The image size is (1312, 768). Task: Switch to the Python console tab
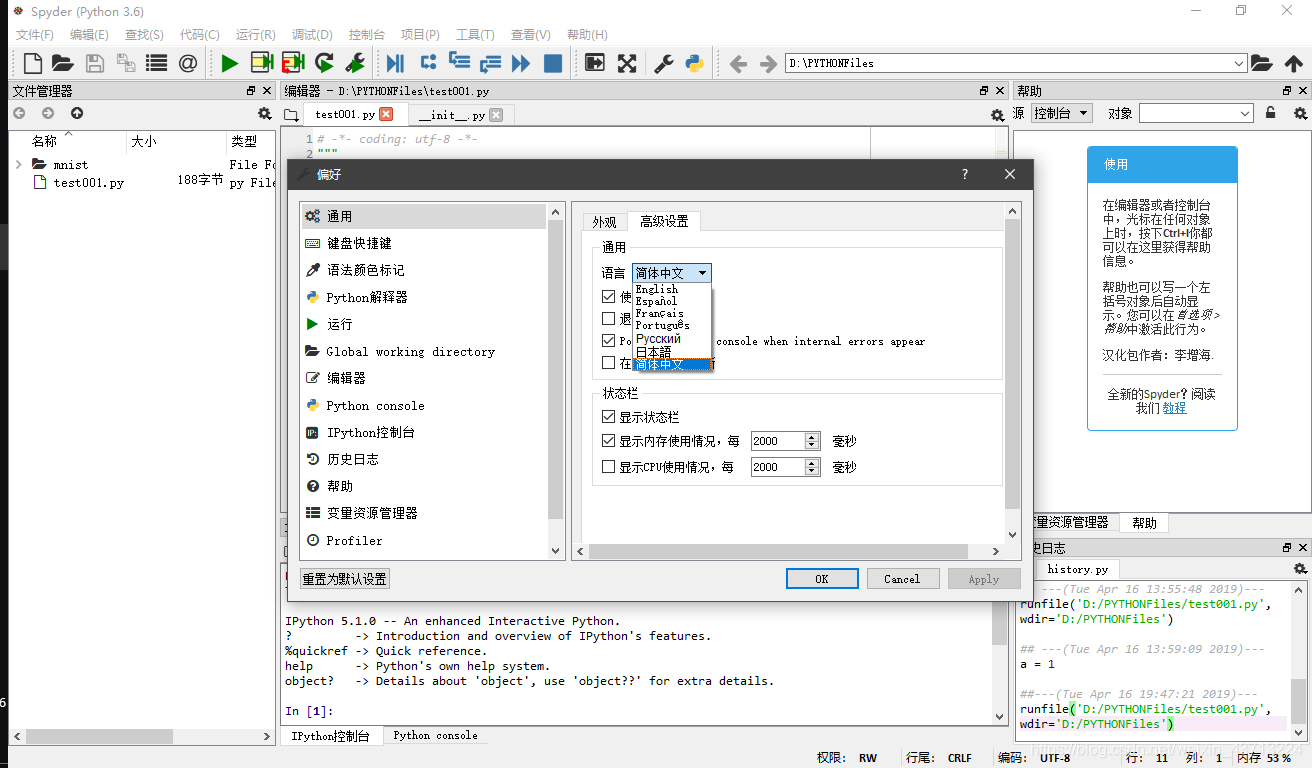[x=435, y=735]
